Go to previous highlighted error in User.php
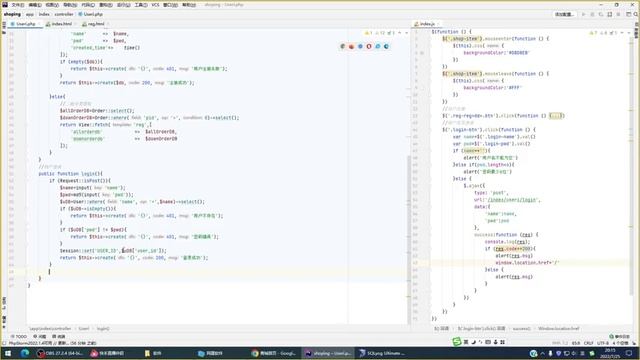The image size is (640, 360). (x=400, y=33)
